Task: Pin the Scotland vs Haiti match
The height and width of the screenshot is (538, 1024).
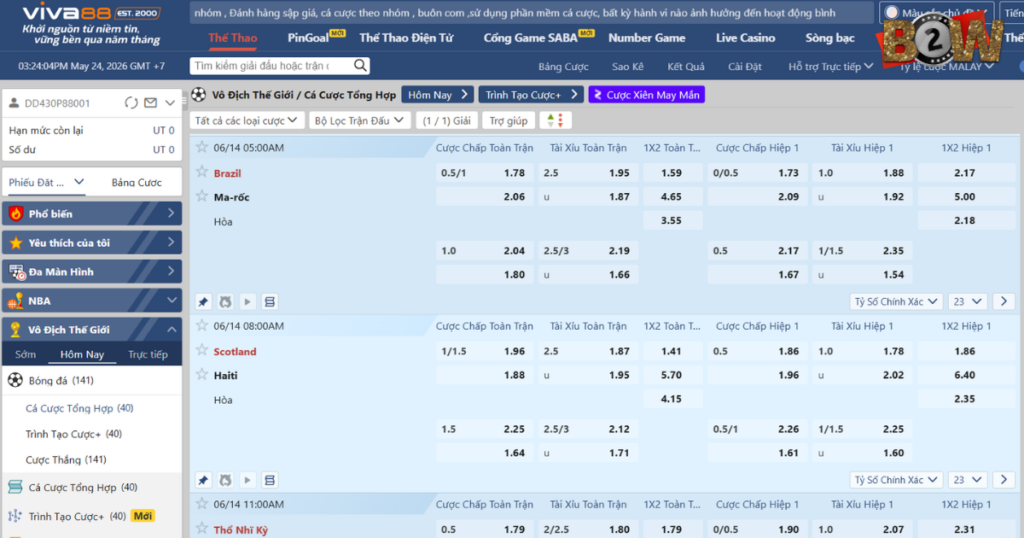Action: (203, 480)
